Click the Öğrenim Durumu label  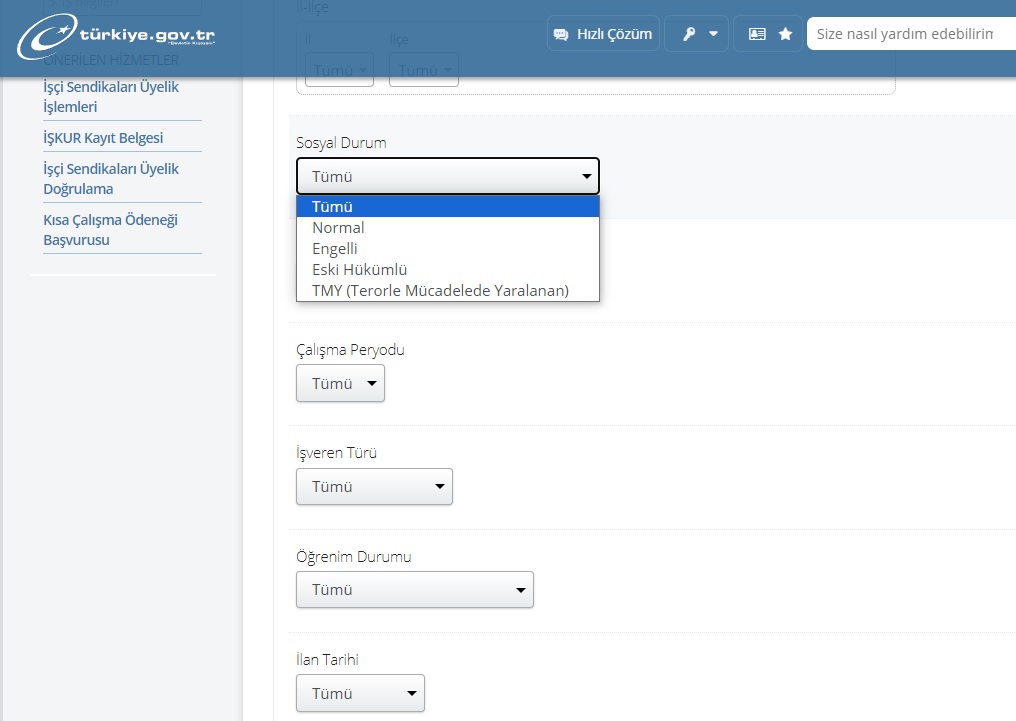point(354,556)
